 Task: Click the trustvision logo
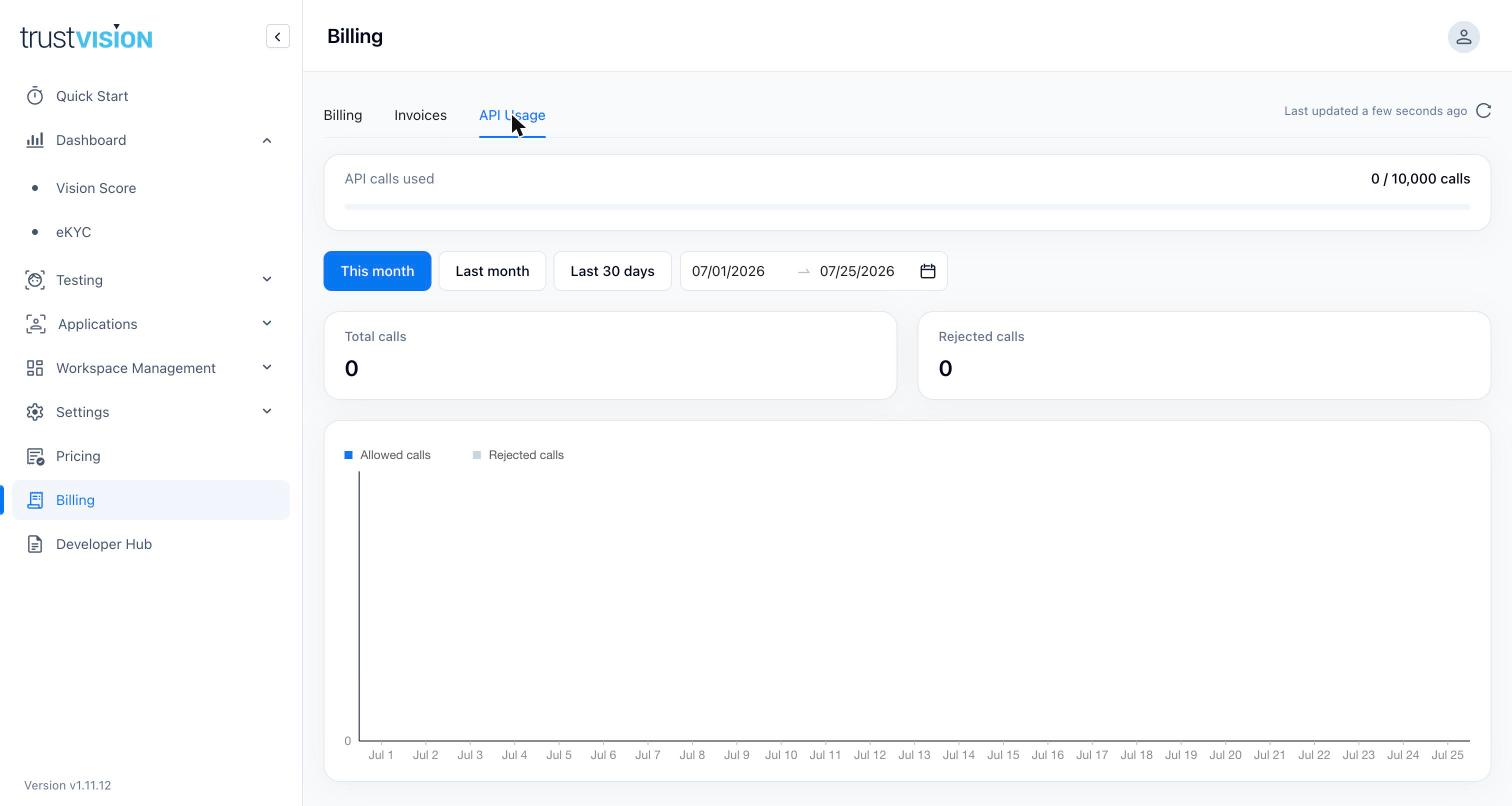point(86,37)
